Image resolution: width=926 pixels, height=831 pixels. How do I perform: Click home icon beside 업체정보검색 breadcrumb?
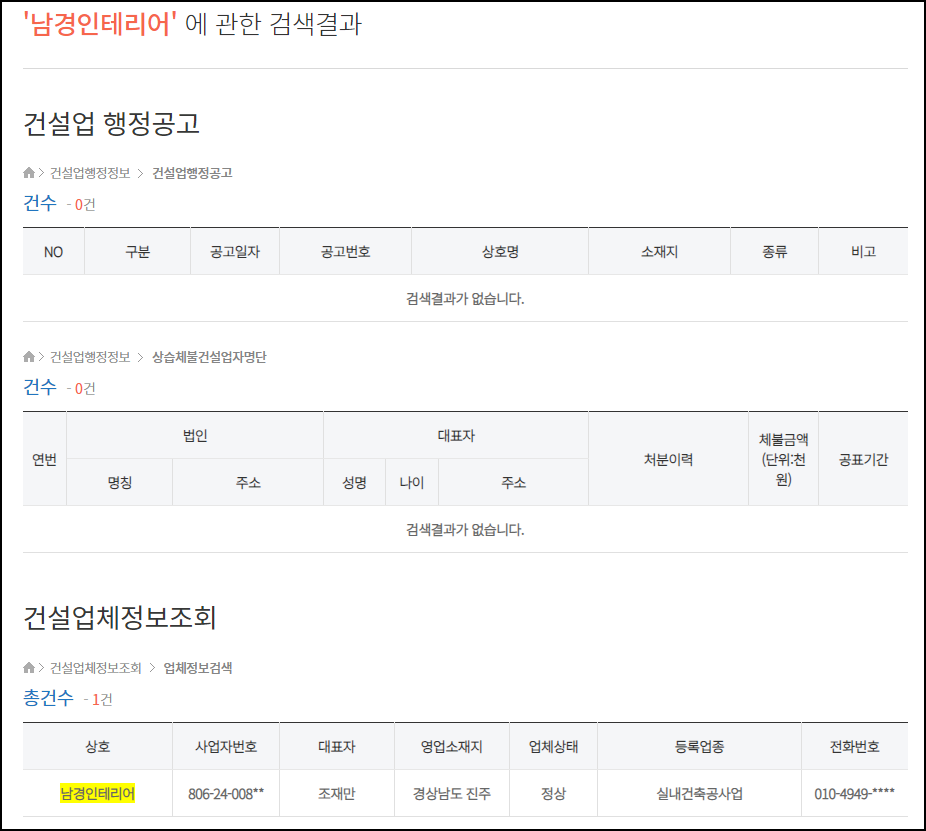pos(28,668)
